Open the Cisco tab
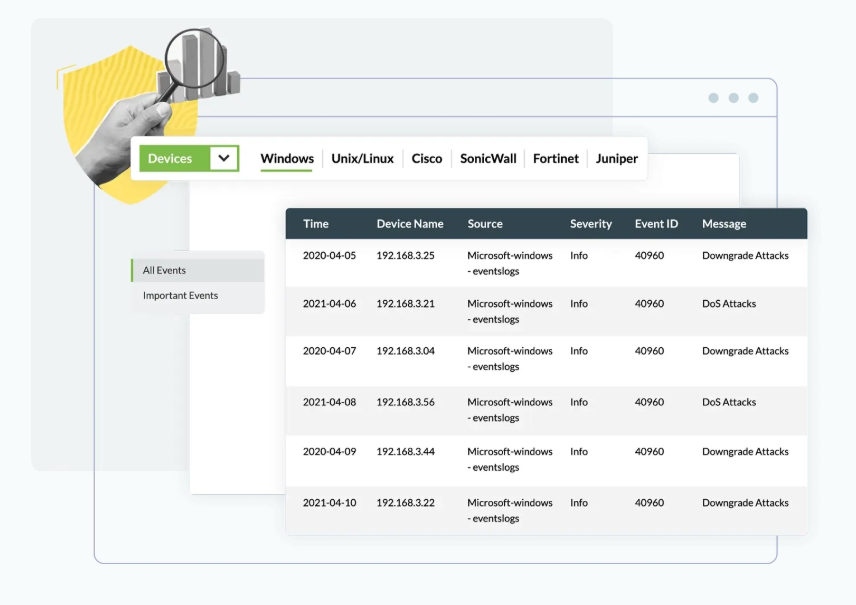Screen dimensions: 856x605 [x=427, y=158]
